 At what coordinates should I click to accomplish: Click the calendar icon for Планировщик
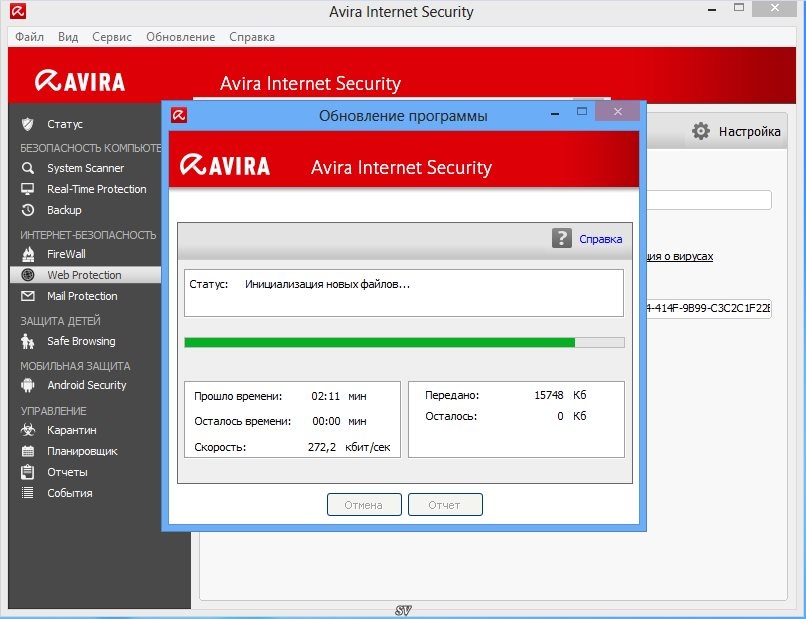[x=28, y=451]
